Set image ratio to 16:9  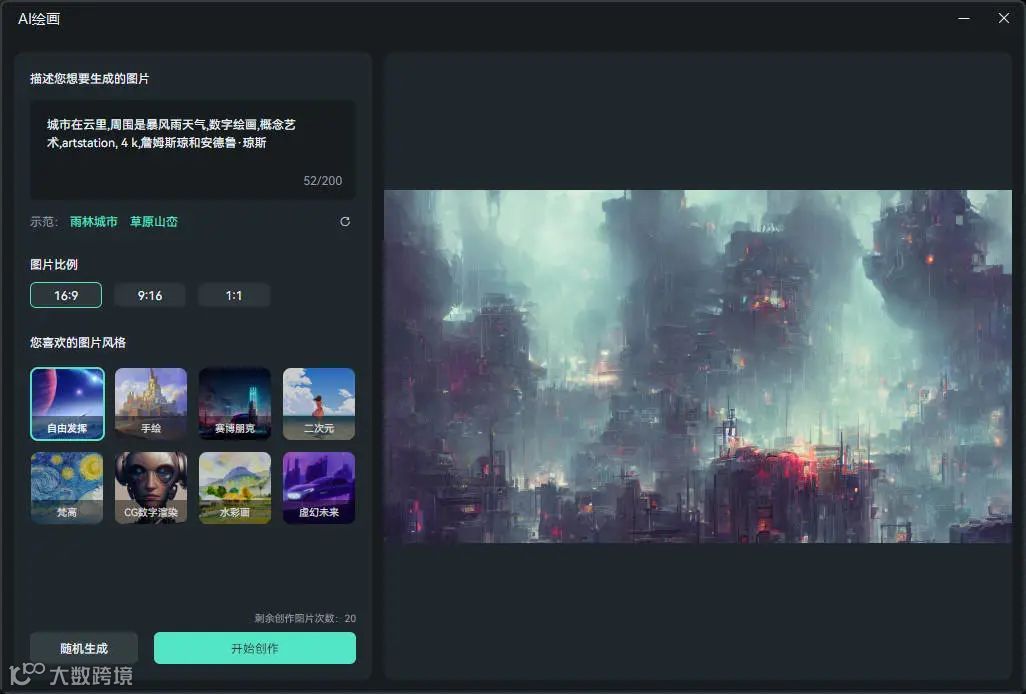[x=66, y=295]
